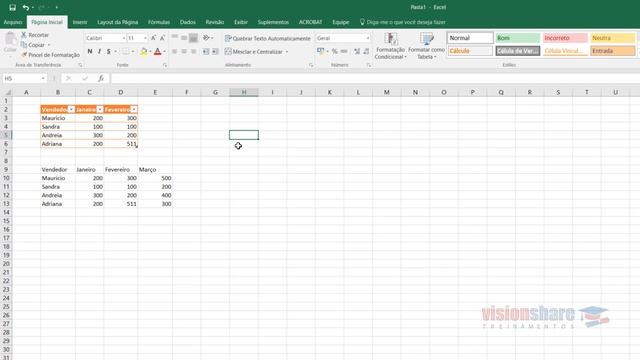Click Quebrar Texto Automaticamente
Image resolution: width=640 pixels, height=360 pixels.
click(x=268, y=38)
